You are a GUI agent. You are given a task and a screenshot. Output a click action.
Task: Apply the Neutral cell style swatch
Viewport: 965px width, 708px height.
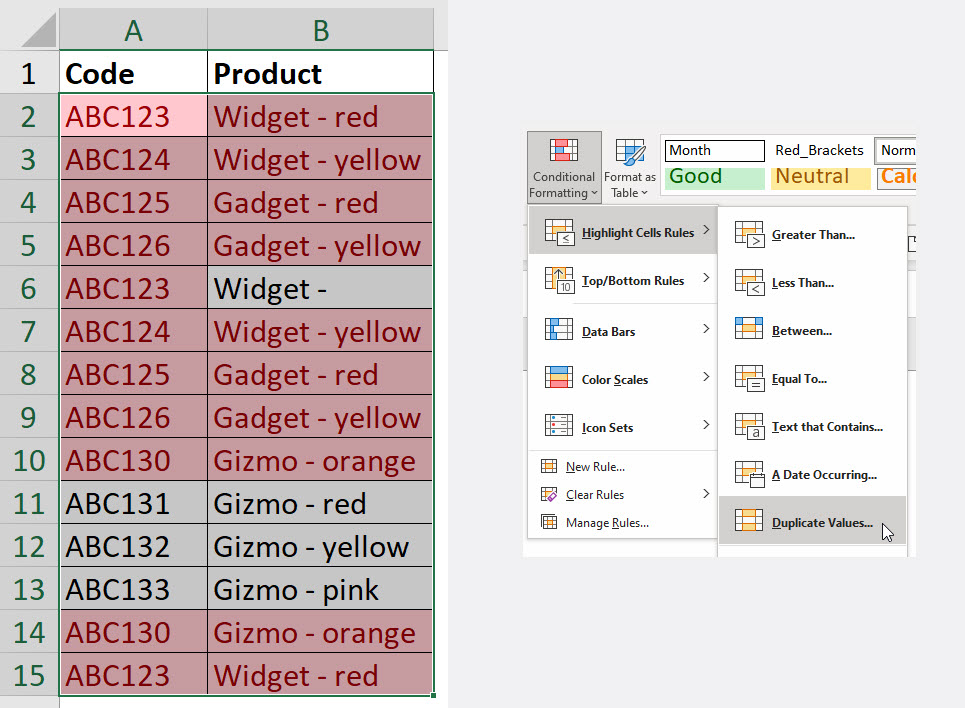pyautogui.click(x=820, y=177)
